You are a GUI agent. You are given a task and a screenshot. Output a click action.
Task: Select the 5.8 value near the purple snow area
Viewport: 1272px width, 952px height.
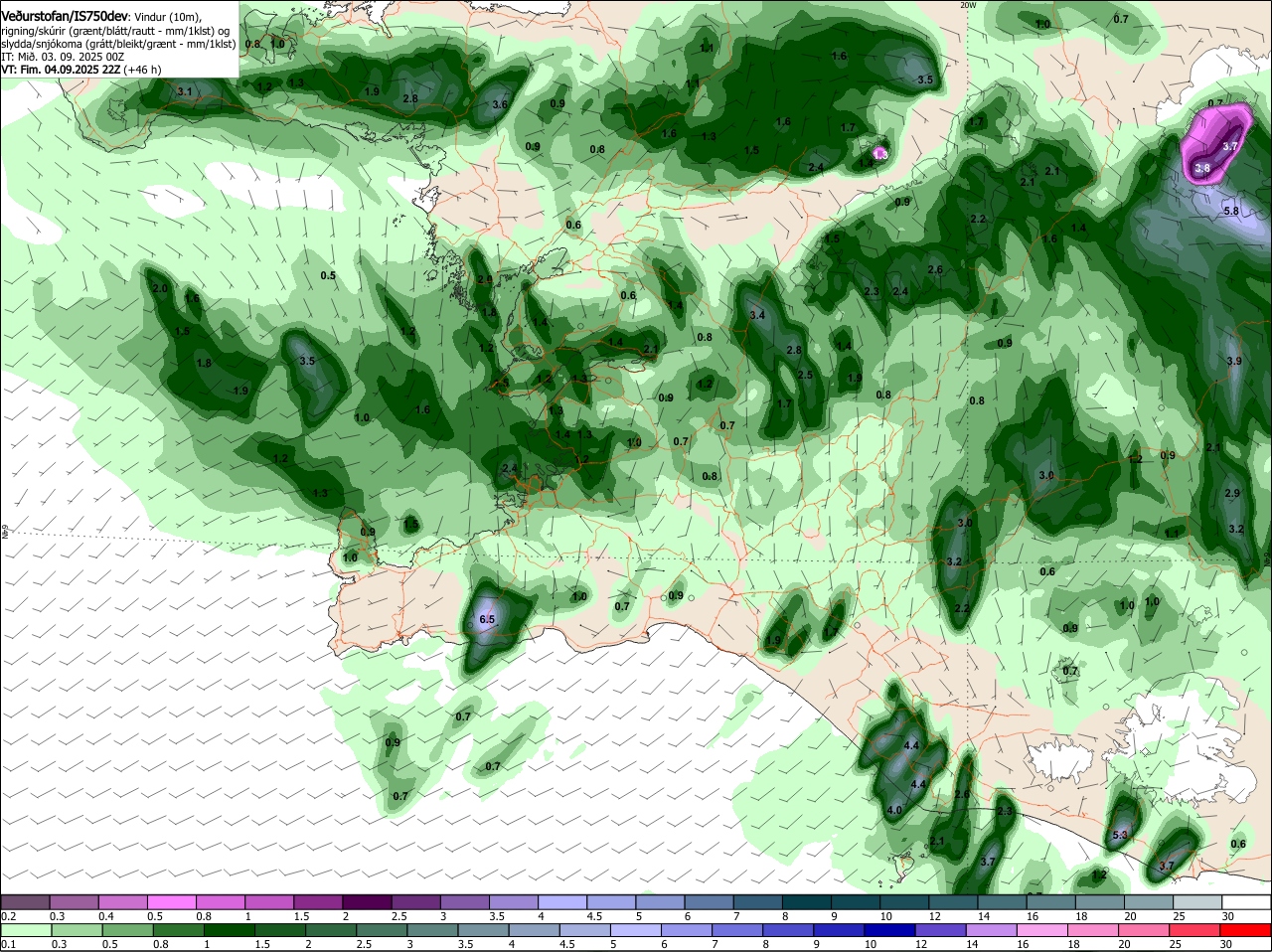[1230, 211]
